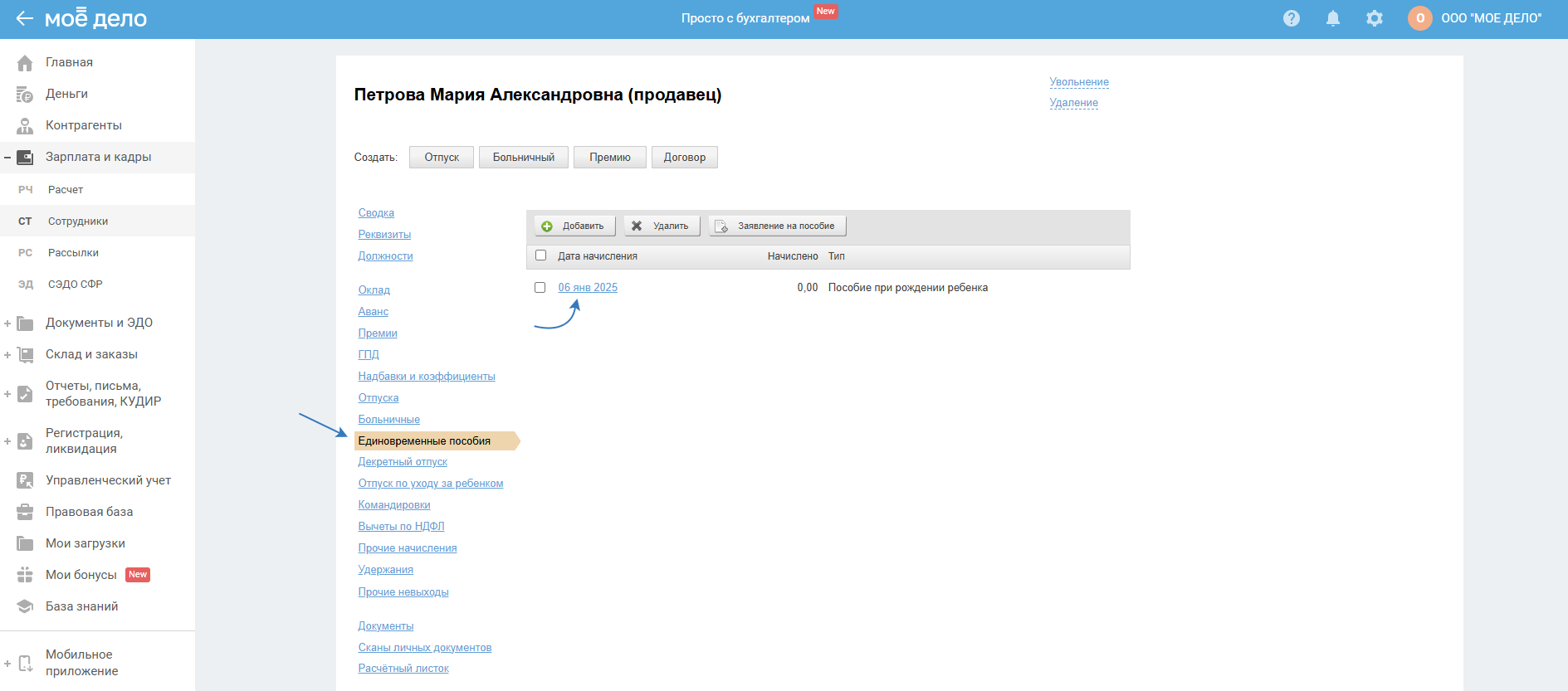Tick the select-all checkbox in table header
Screen dimensions: 1568x691
coord(541,255)
